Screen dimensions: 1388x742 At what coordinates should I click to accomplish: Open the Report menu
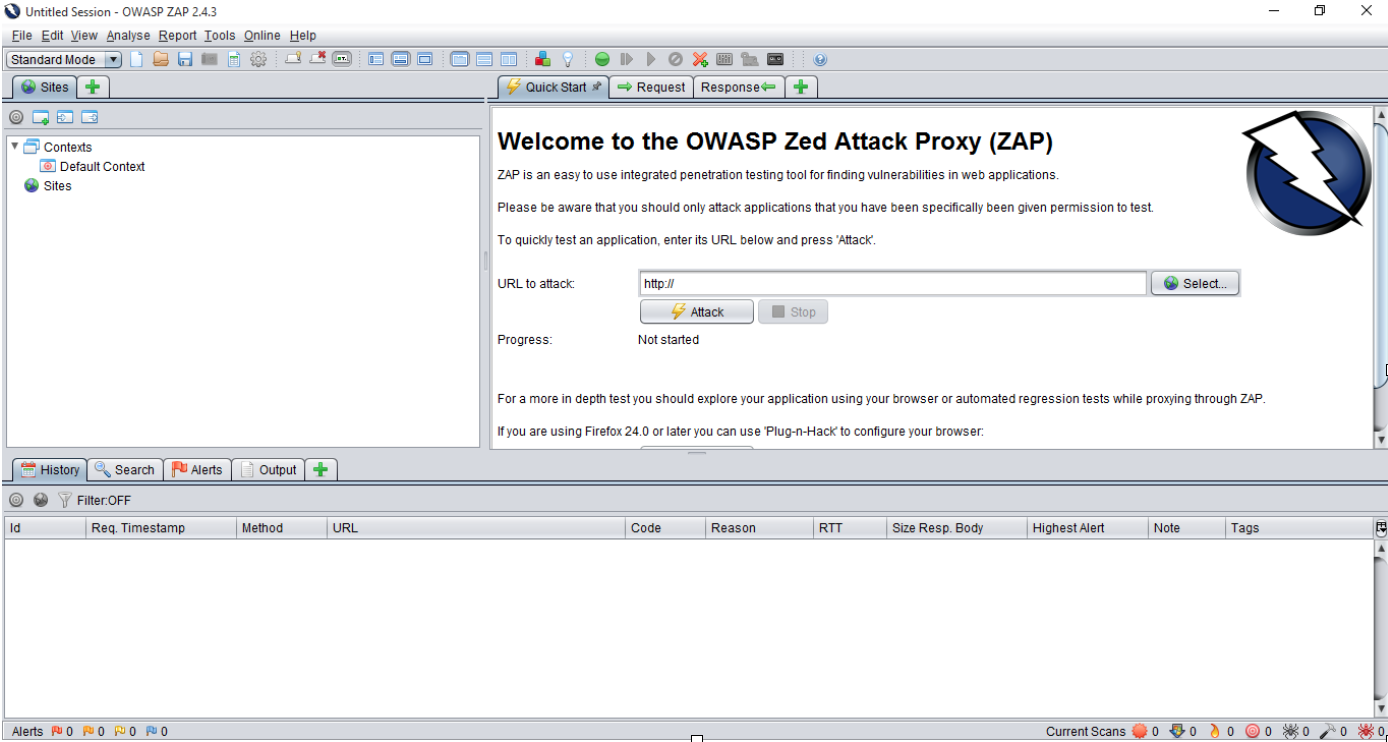click(x=178, y=35)
